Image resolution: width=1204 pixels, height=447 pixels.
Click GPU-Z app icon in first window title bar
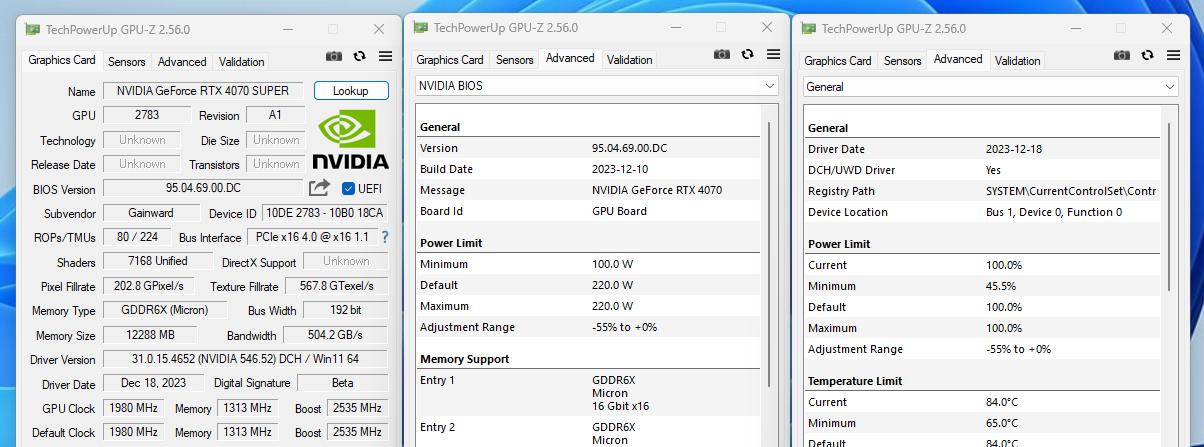pos(33,30)
